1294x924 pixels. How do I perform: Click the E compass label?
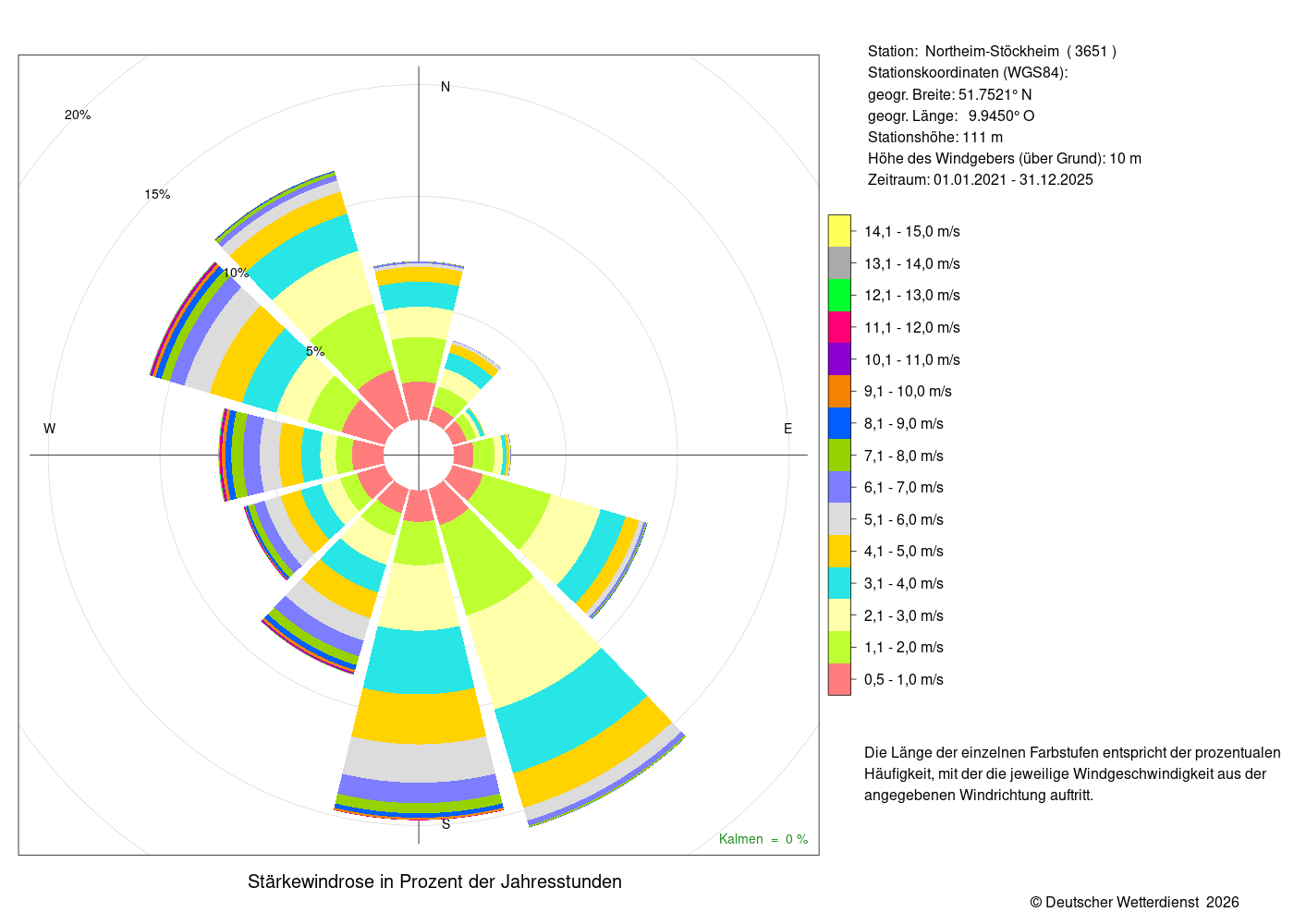tap(787, 429)
